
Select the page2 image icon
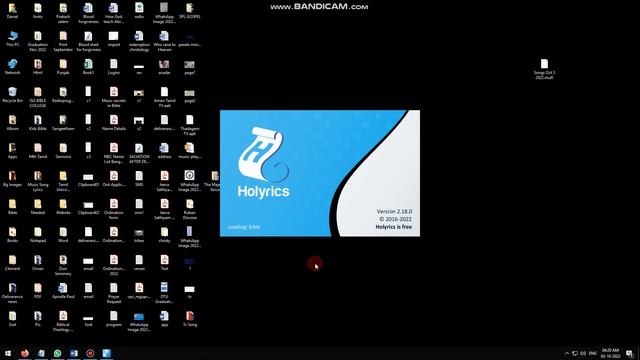190,95
